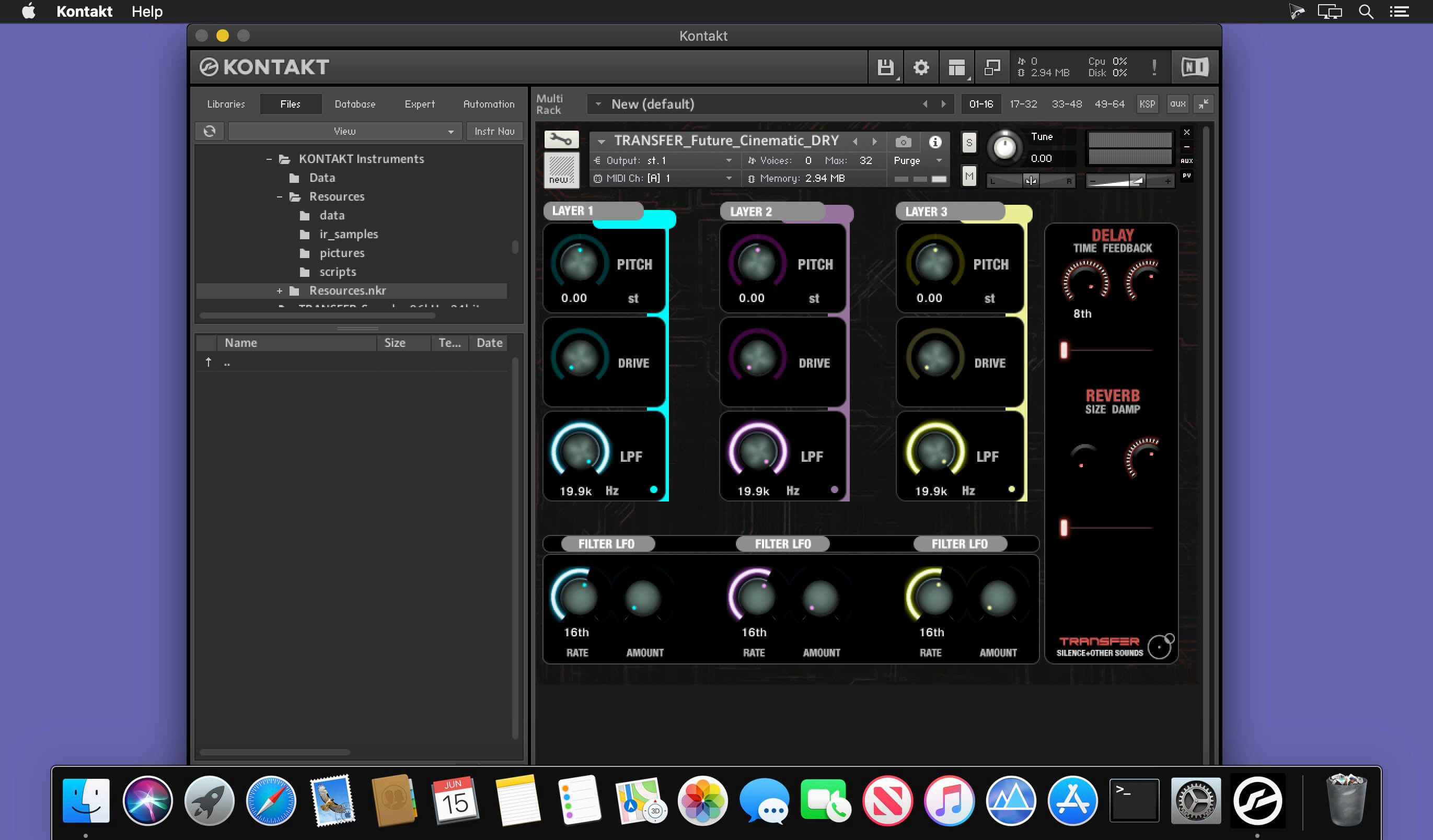The width and height of the screenshot is (1433, 840).
Task: Turn the instrument Tune knob
Action: point(1004,148)
